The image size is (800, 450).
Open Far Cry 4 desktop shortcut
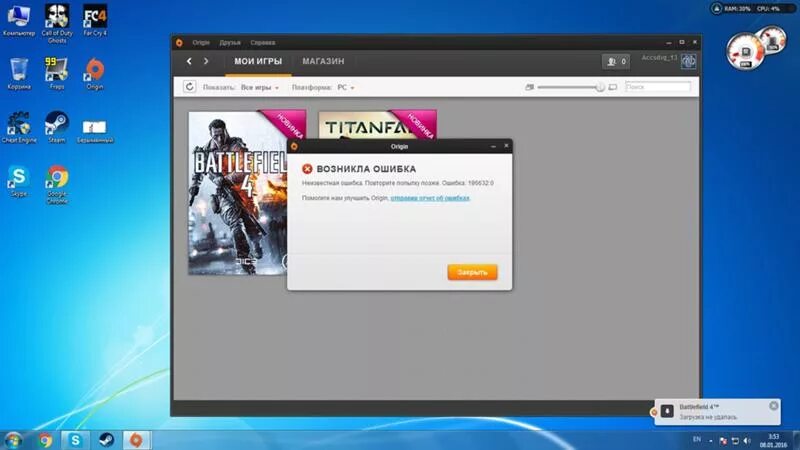(95, 20)
